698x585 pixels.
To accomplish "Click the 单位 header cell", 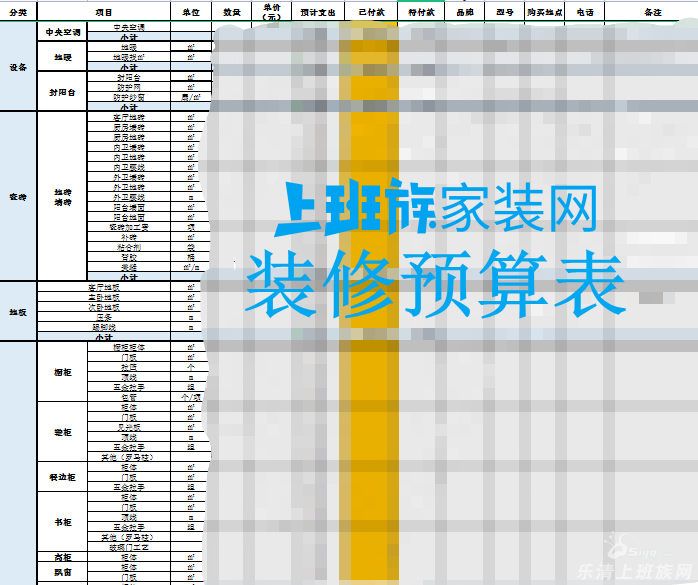I will [191, 12].
